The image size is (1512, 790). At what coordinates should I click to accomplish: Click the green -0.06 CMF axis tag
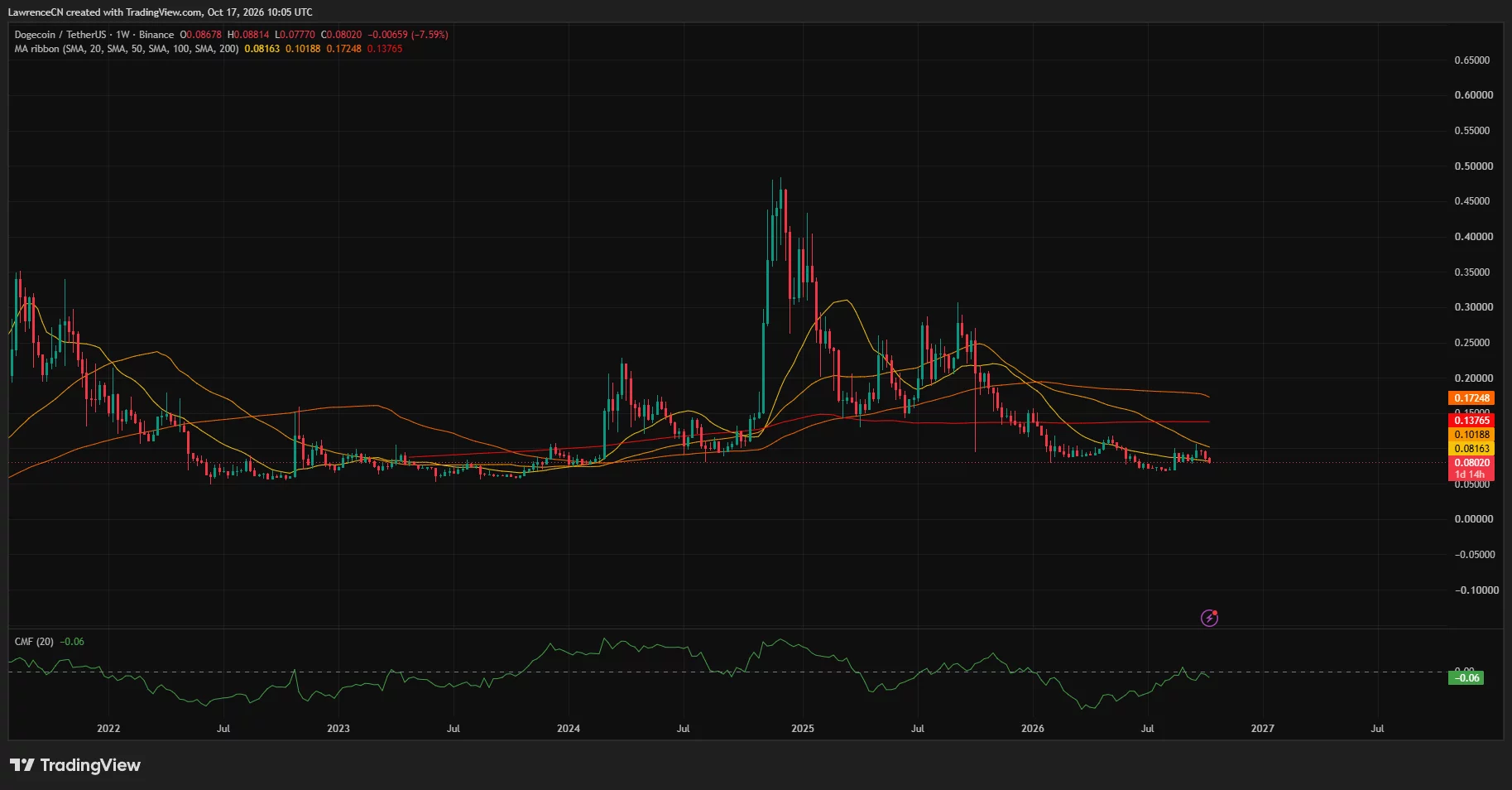1466,678
